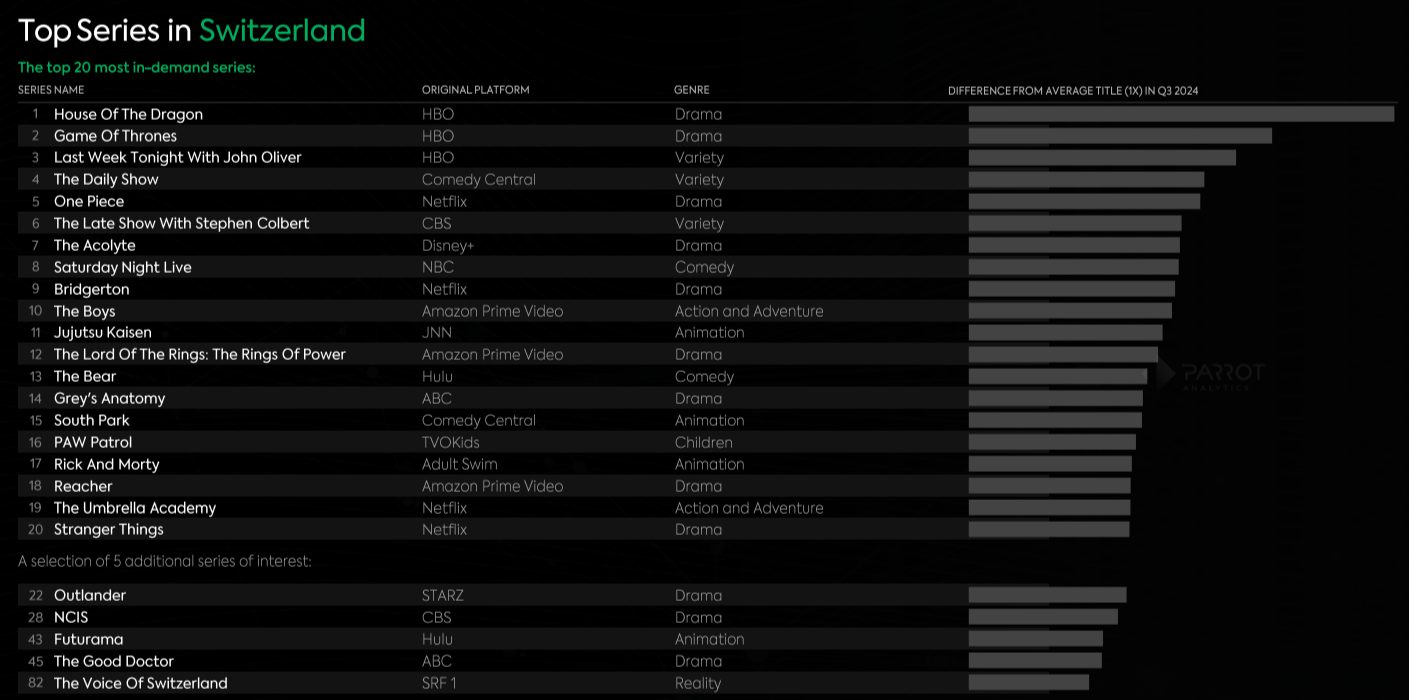Viewport: 1409px width, 700px height.
Task: Click the Children genre for PAW Patrol
Action: point(704,442)
